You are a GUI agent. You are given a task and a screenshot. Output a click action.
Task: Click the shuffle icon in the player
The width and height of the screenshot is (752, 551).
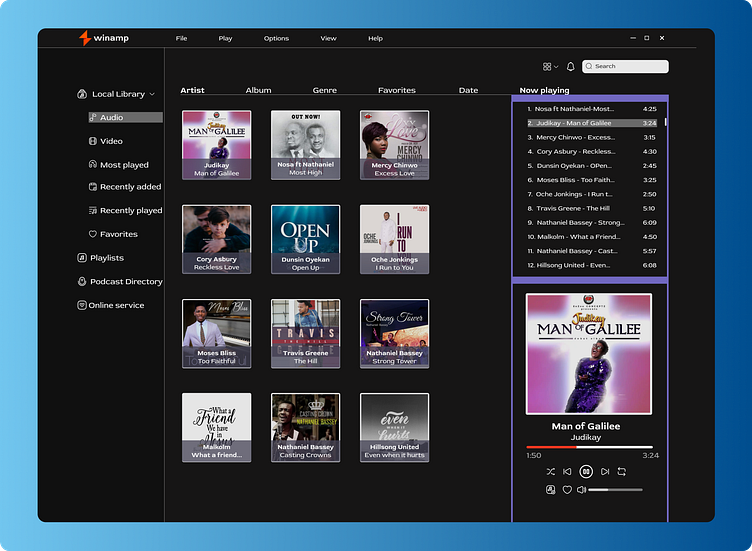tap(551, 471)
